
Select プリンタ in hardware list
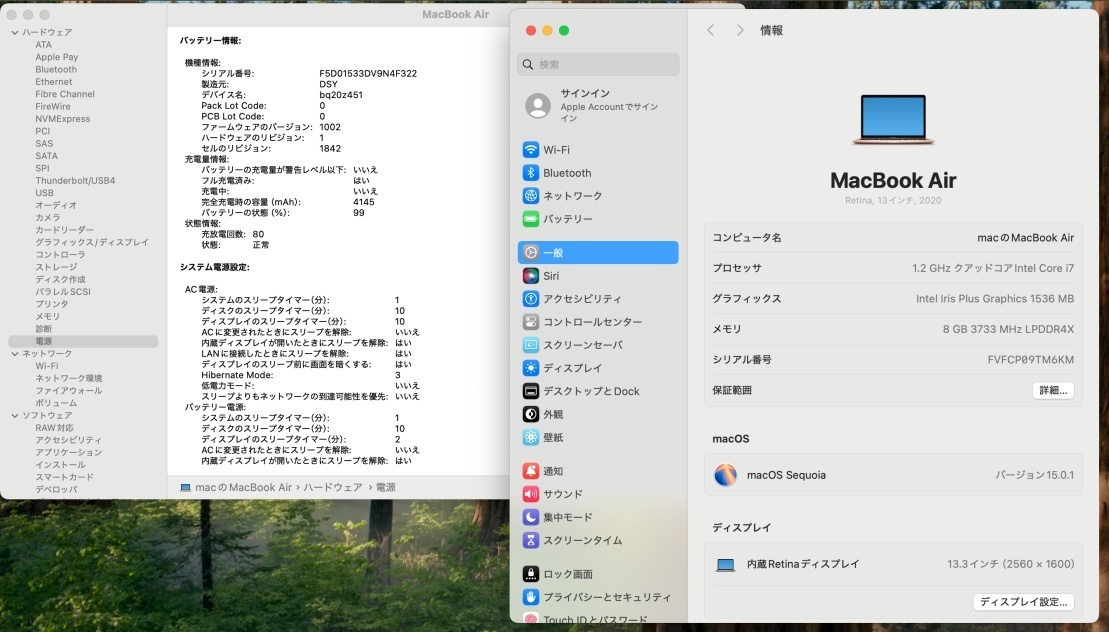coord(52,304)
